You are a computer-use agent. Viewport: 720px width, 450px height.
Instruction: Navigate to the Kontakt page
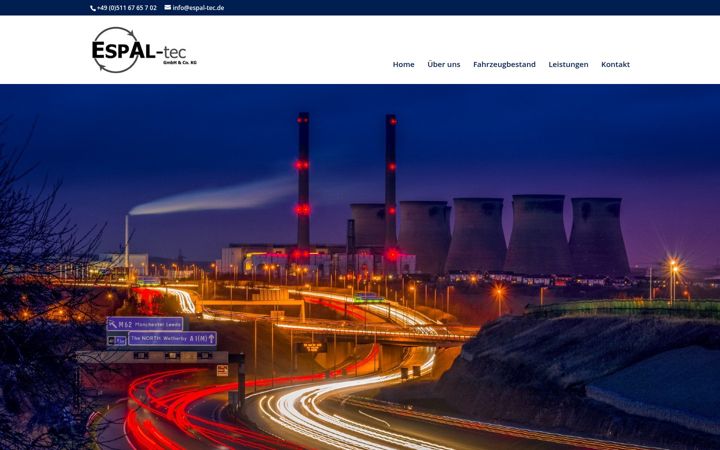point(615,64)
